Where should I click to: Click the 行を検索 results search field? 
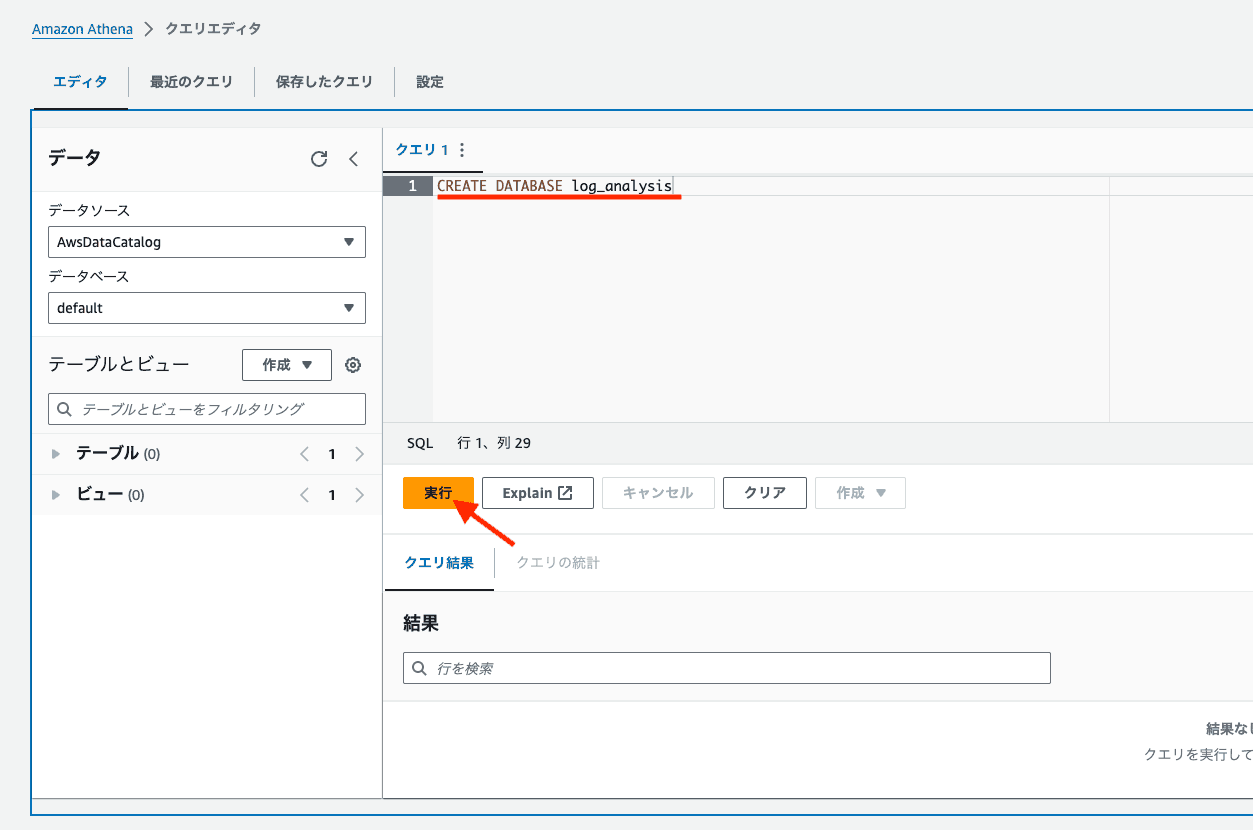pos(727,668)
